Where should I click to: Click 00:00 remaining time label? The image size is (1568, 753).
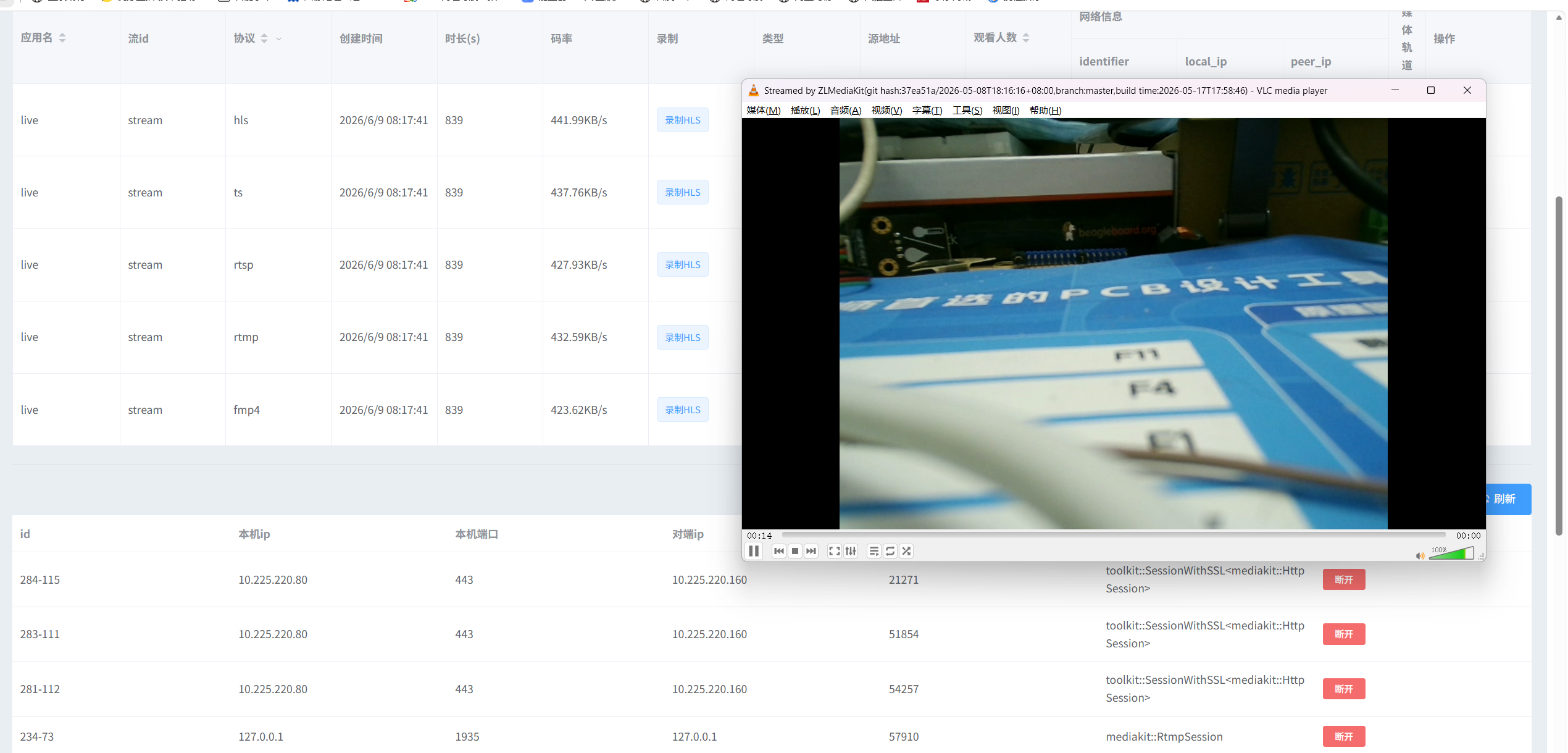click(1468, 536)
